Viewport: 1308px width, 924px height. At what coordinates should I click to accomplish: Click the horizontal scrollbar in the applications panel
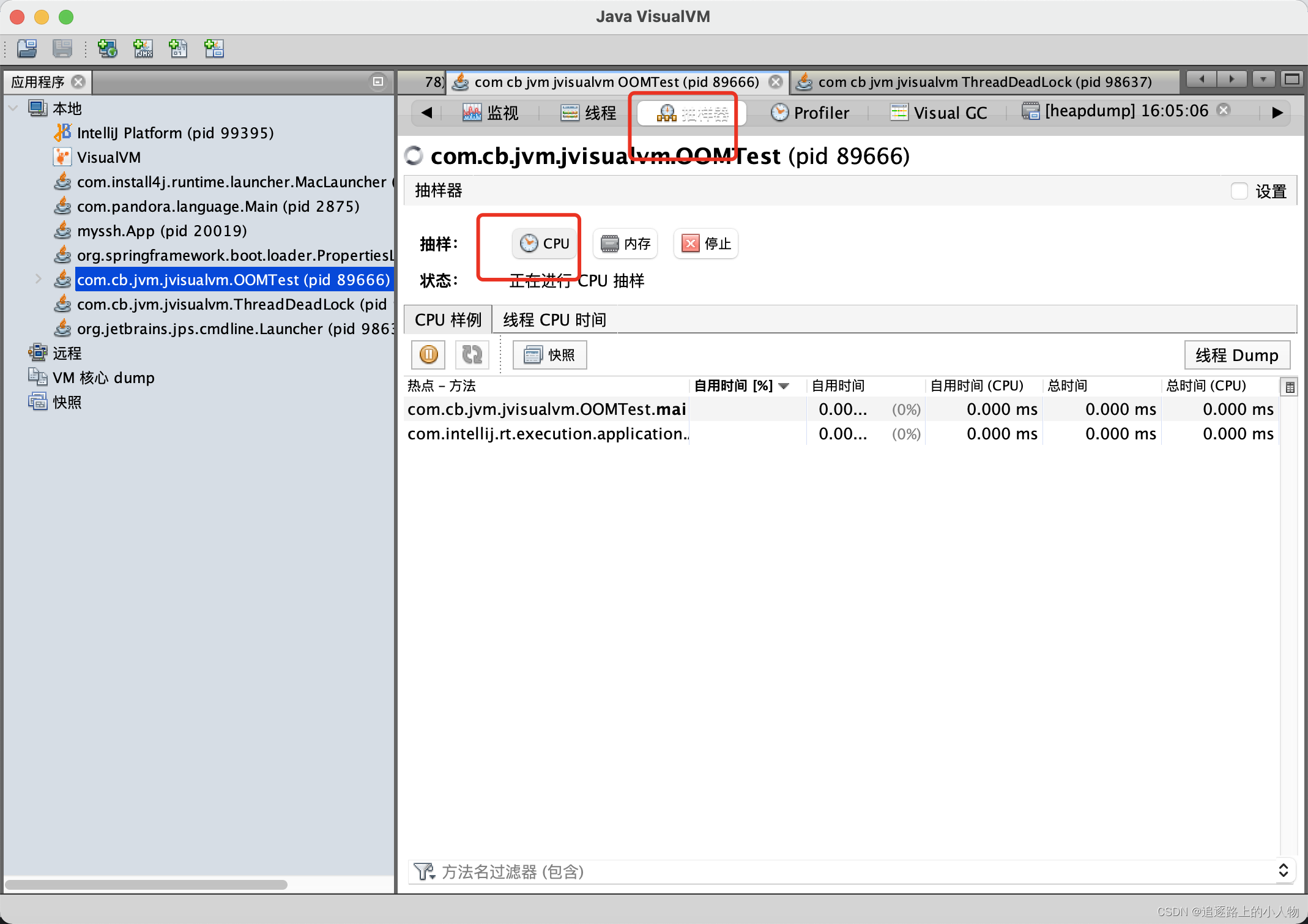click(147, 884)
